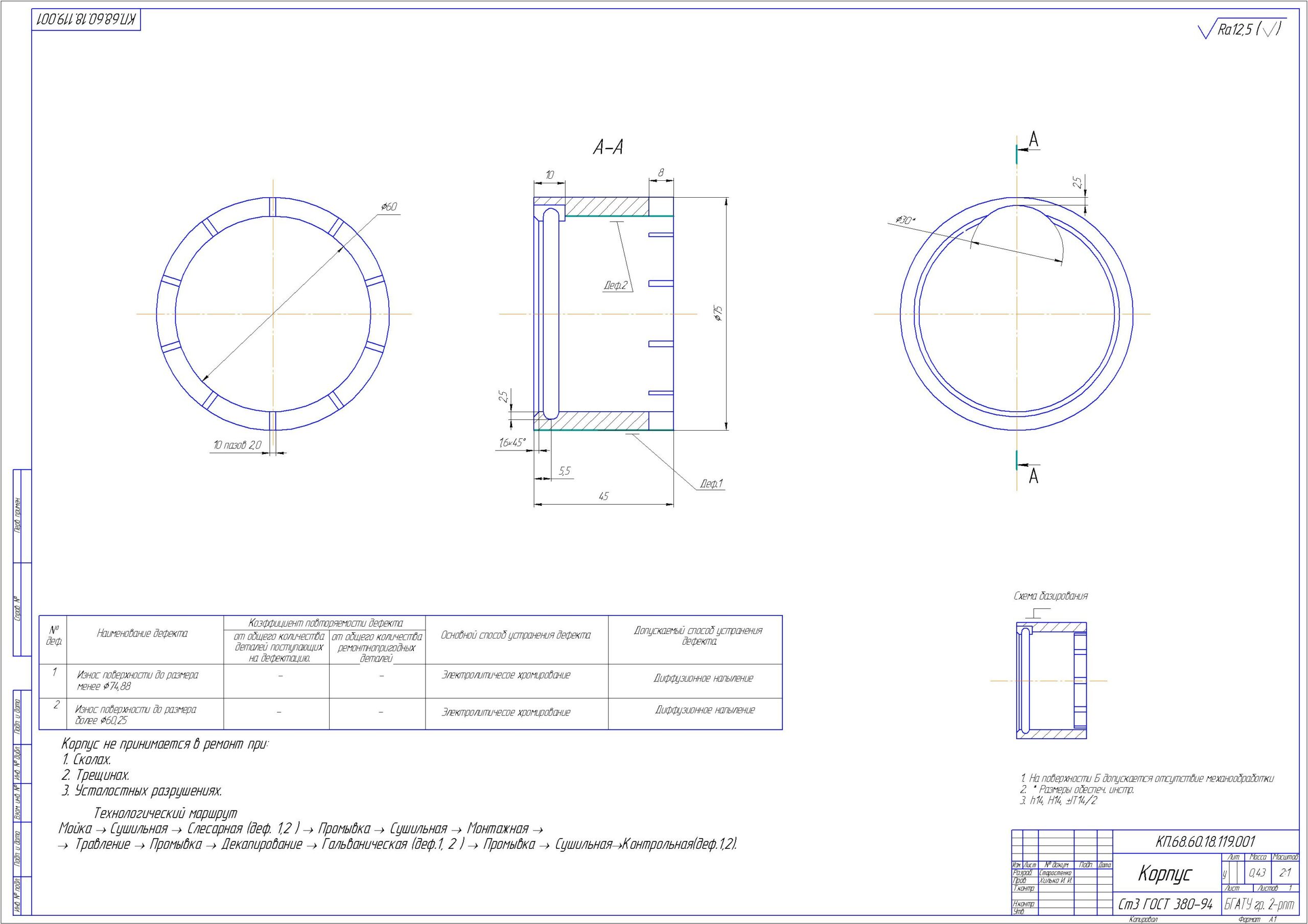
Task: Click the 'Технологический маршрут' heading
Action: pyautogui.click(x=165, y=813)
